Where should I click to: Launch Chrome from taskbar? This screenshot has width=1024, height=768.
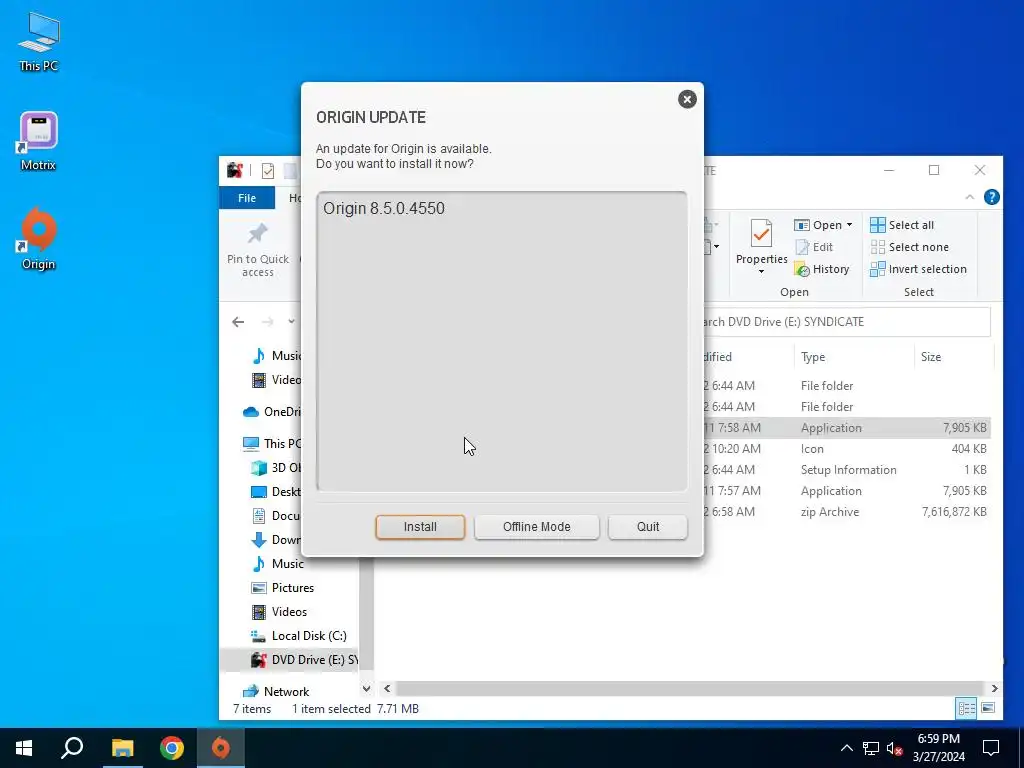click(172, 748)
